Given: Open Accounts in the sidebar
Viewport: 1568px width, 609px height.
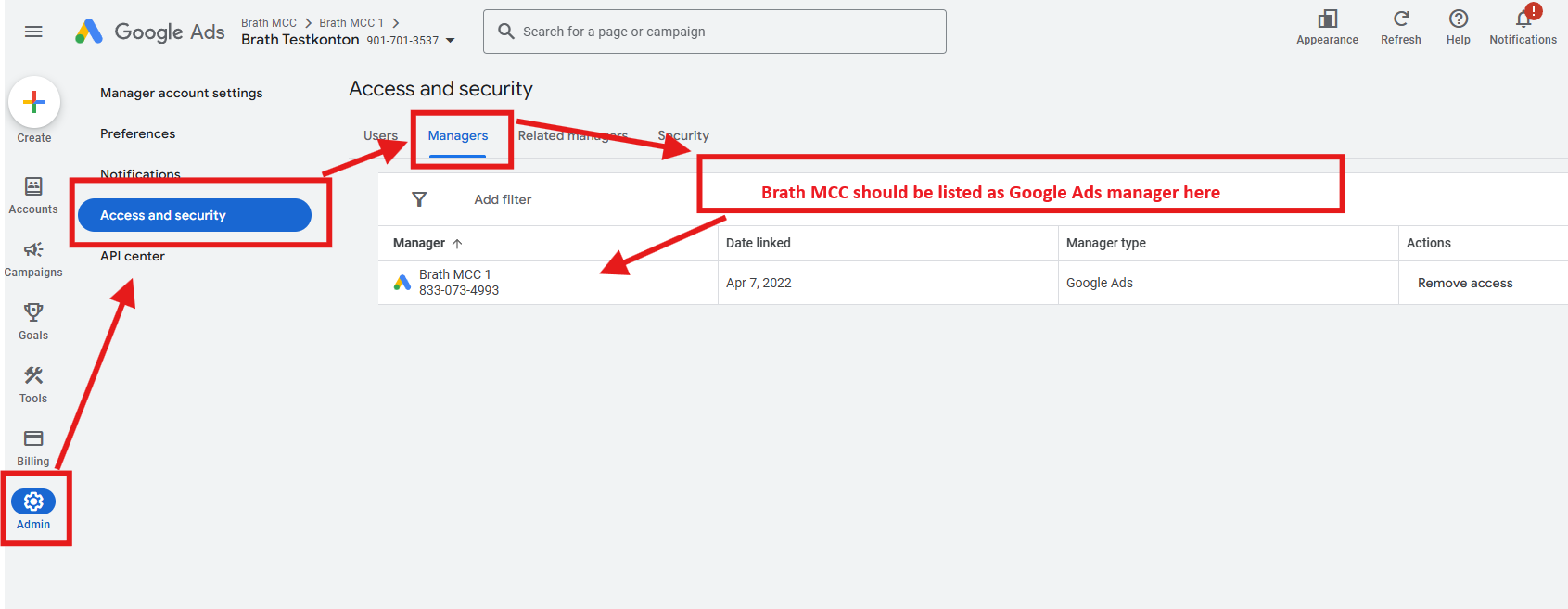Looking at the screenshot, I should (33, 196).
